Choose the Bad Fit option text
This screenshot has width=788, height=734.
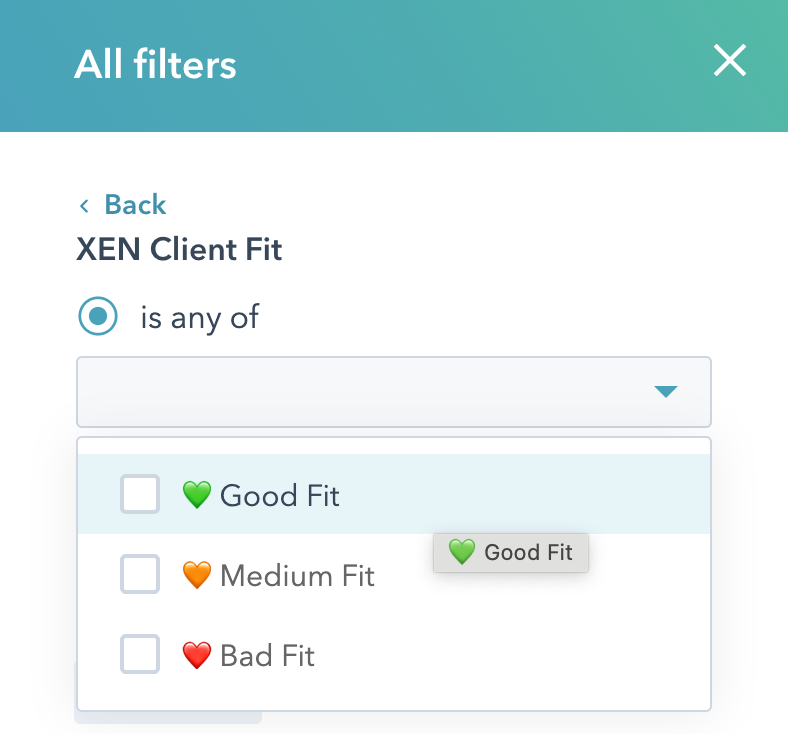267,656
